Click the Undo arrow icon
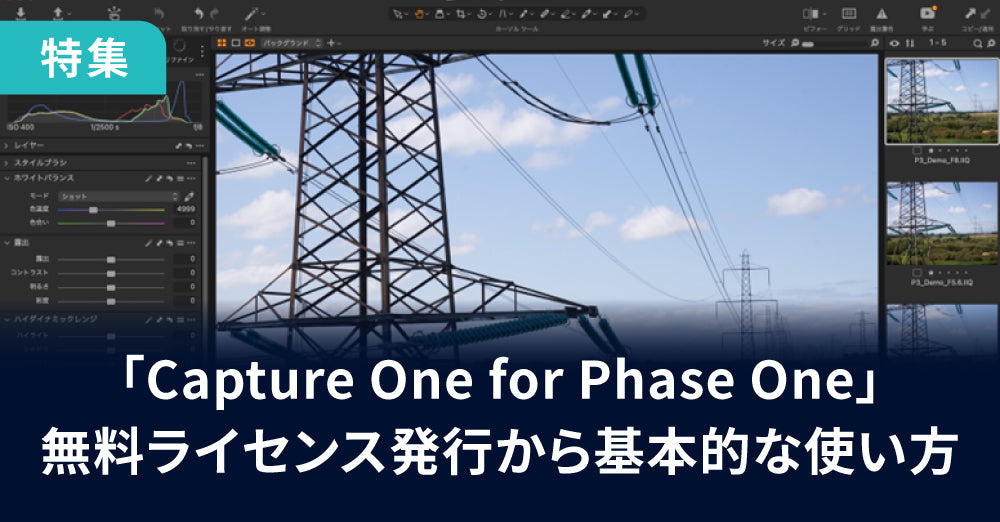Screen dimensions: 1000x522 199,13
